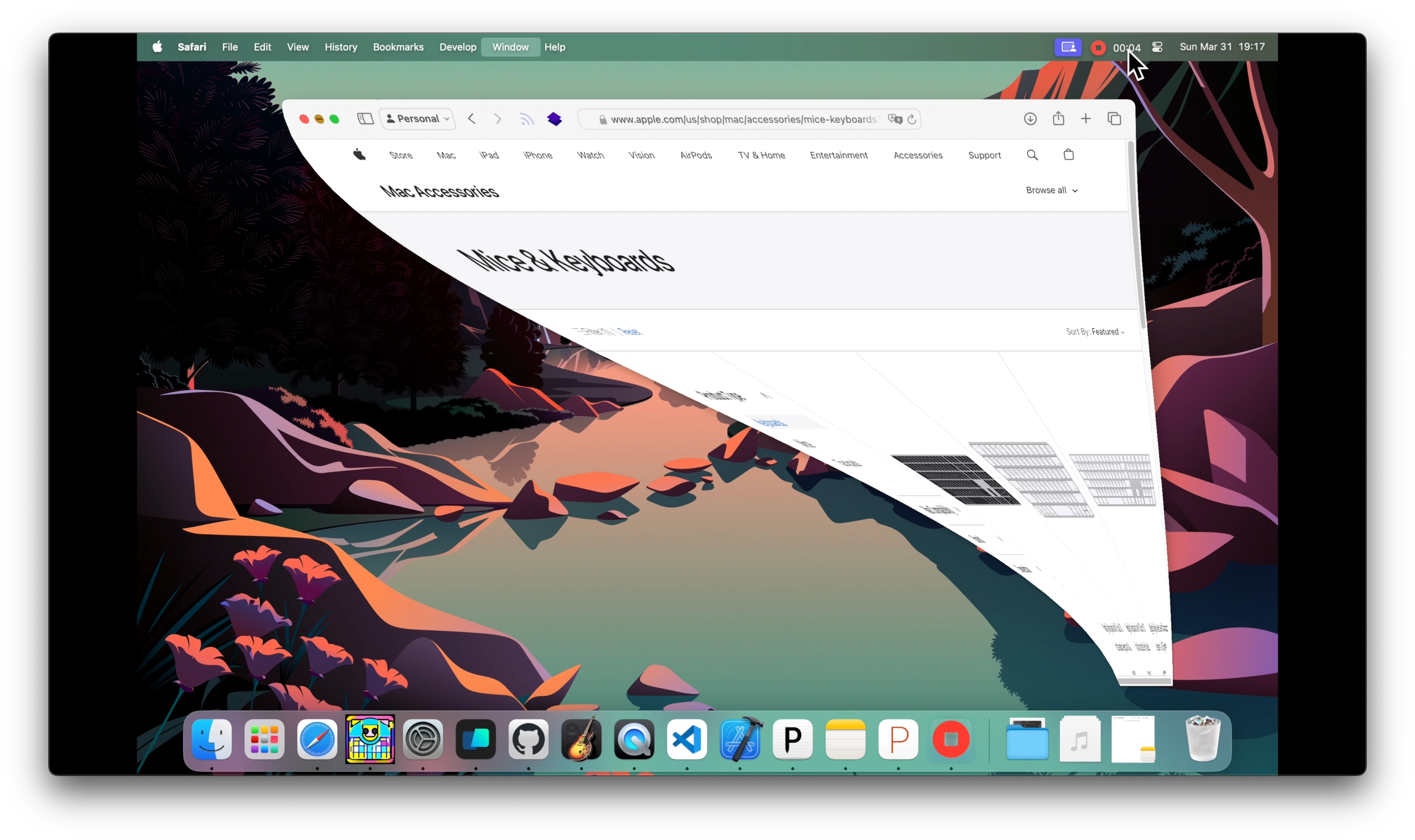Screen dimensions: 1415x840
Task: Open the TV & Home link
Action: coord(761,155)
